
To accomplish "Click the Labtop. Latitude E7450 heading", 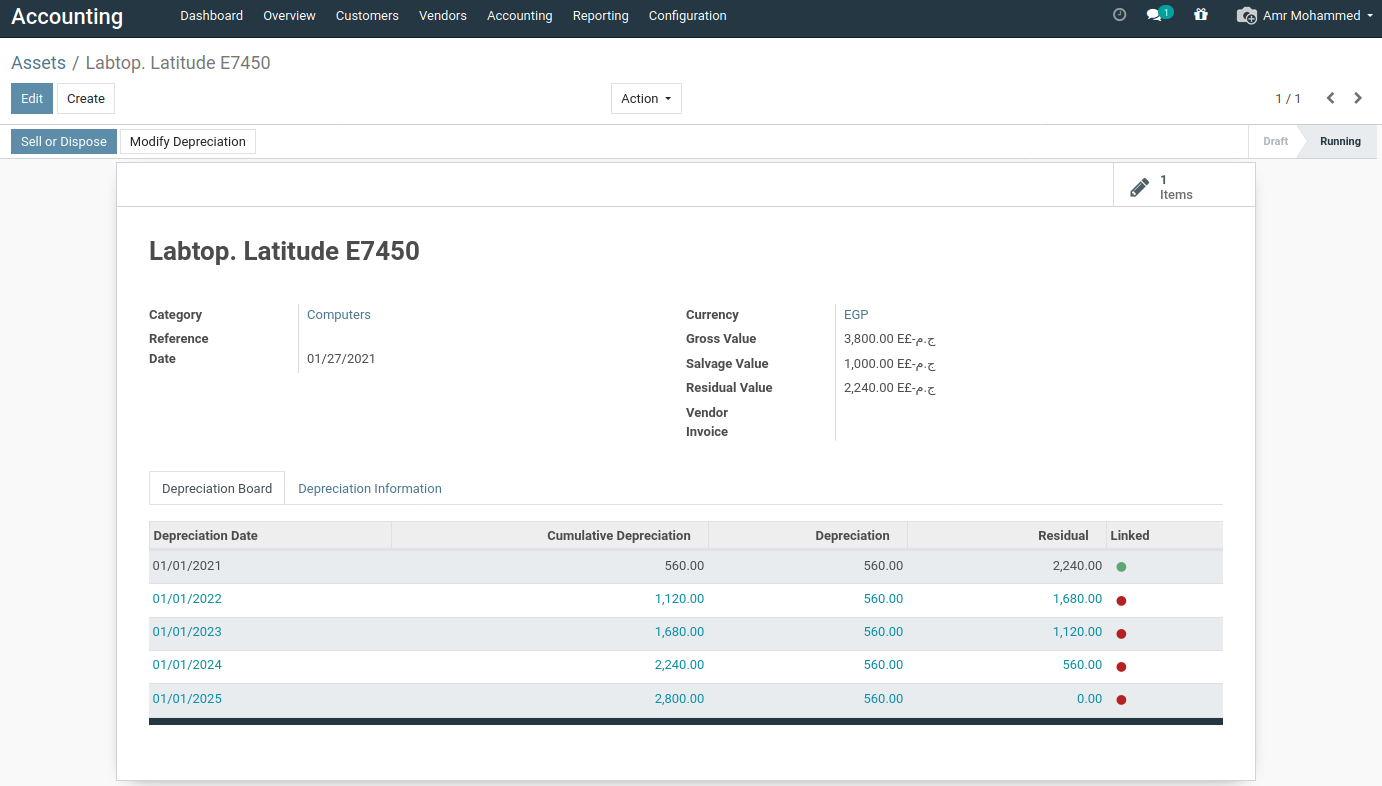I will 284,251.
